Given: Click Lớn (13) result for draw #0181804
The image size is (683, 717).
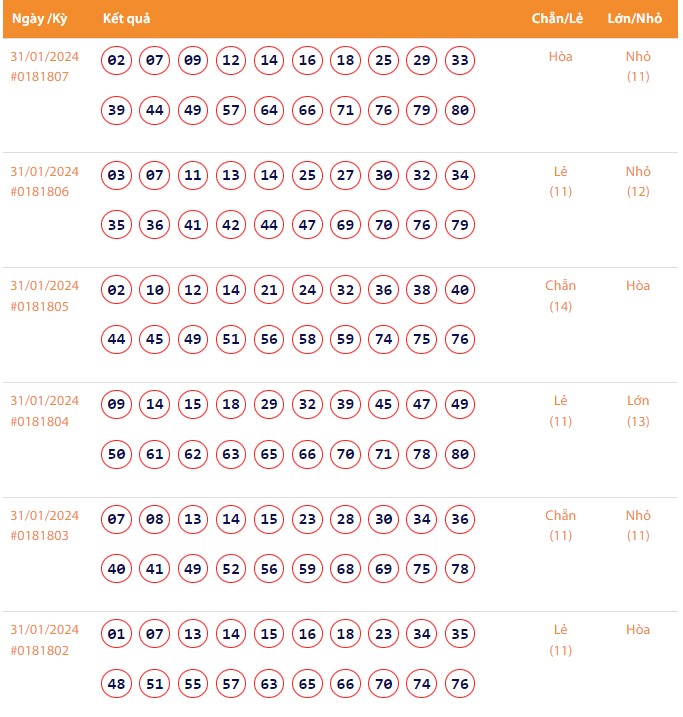Looking at the screenshot, I should (638, 411).
